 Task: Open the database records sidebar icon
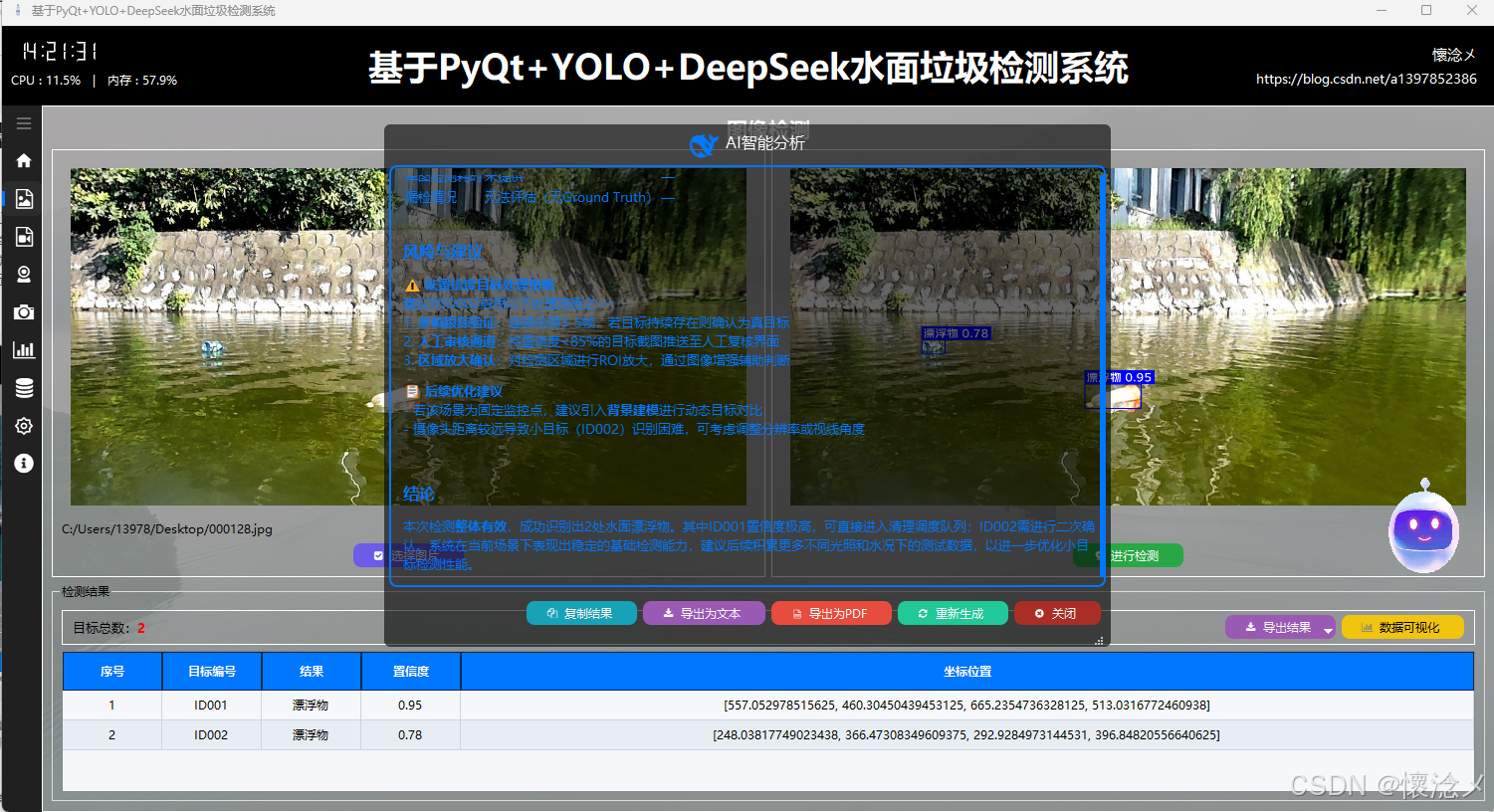pyautogui.click(x=24, y=388)
